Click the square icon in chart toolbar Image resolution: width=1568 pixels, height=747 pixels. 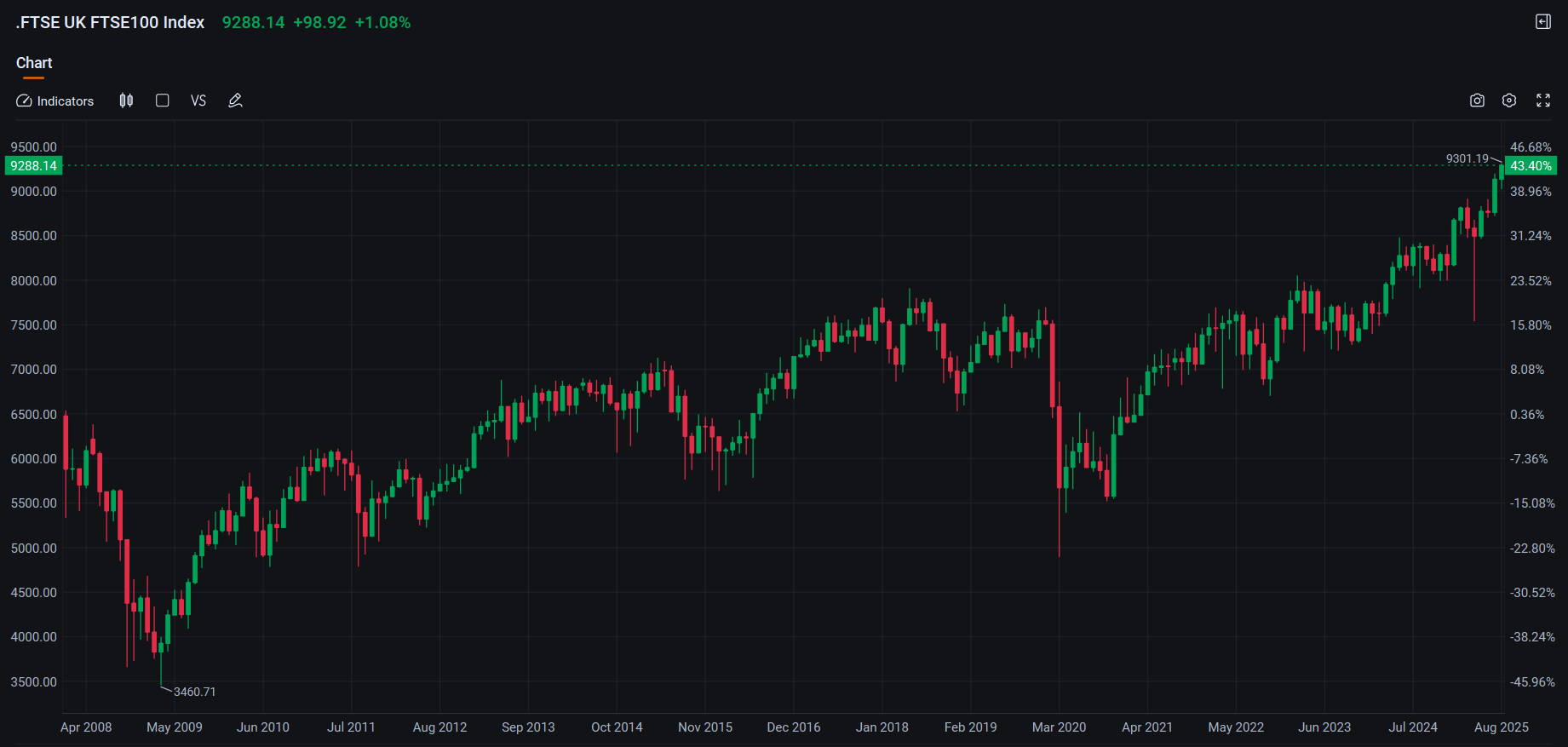pyautogui.click(x=162, y=101)
